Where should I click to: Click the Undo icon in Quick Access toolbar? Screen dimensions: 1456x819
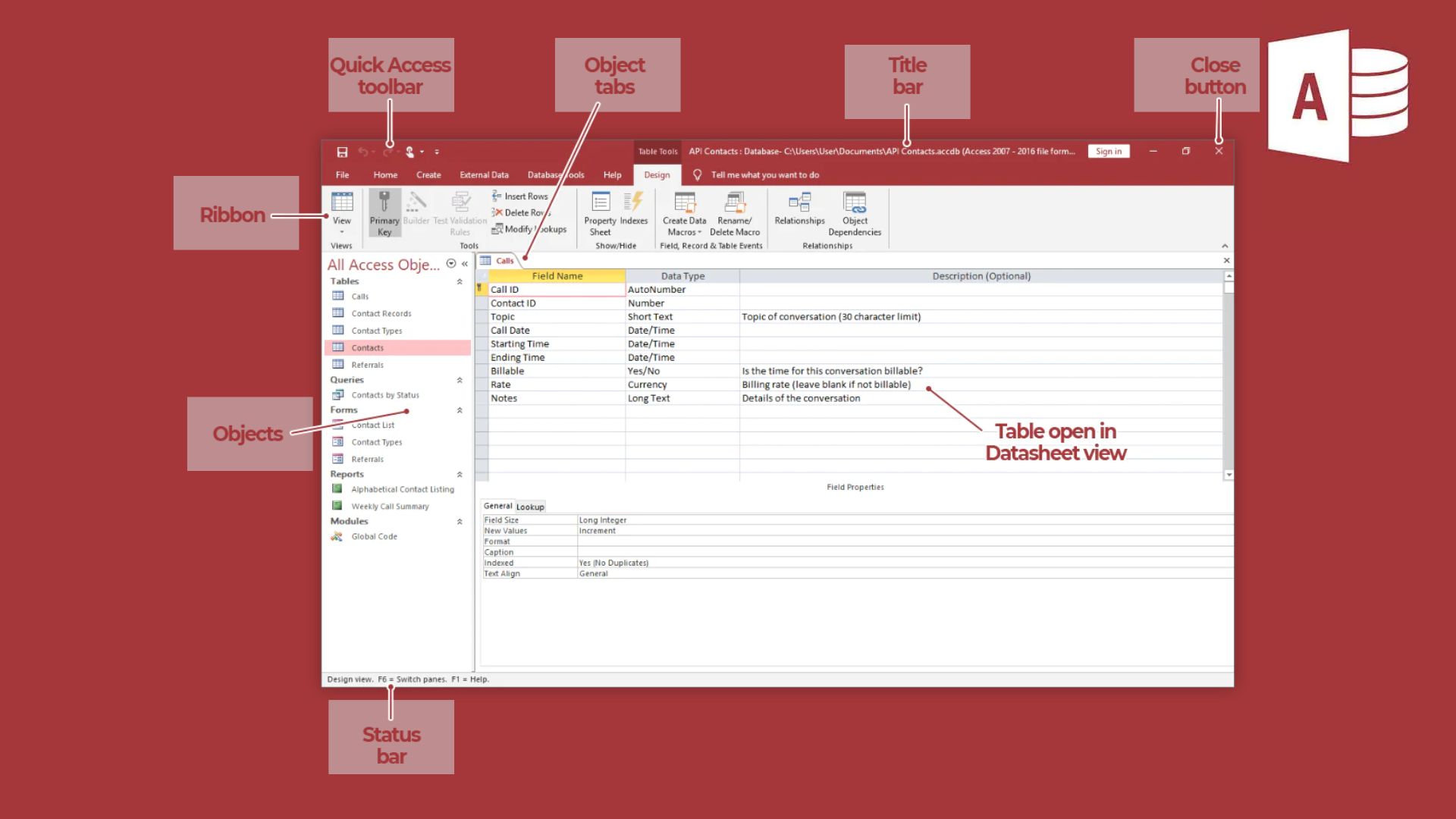point(363,152)
